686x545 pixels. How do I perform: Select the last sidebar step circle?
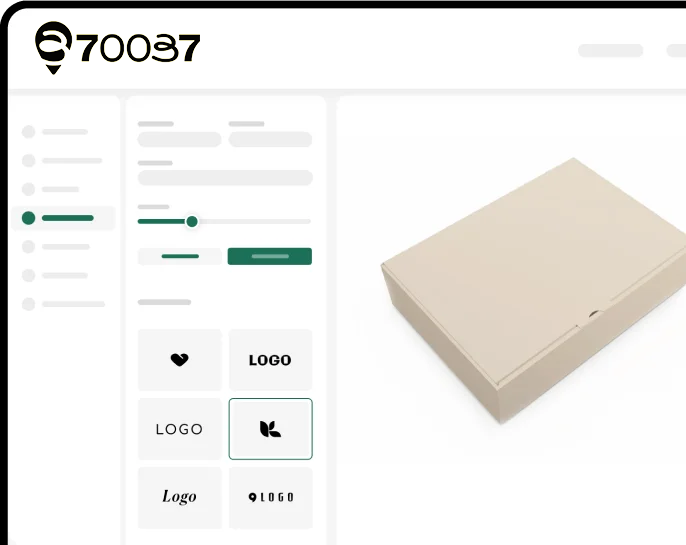(x=28, y=304)
